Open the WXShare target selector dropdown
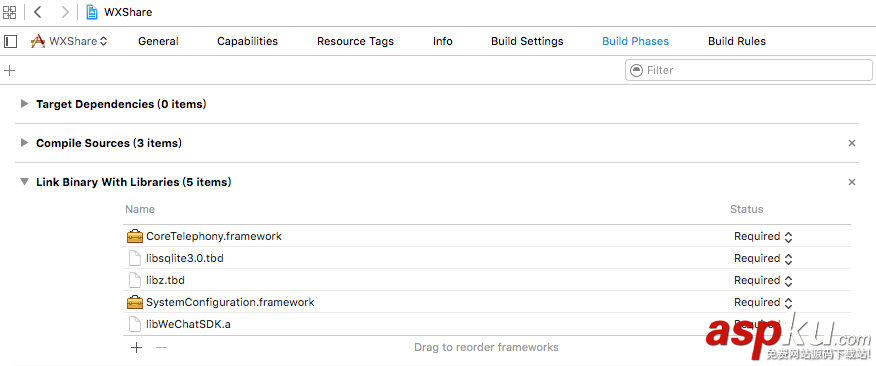The height and width of the screenshot is (366, 876). click(69, 41)
